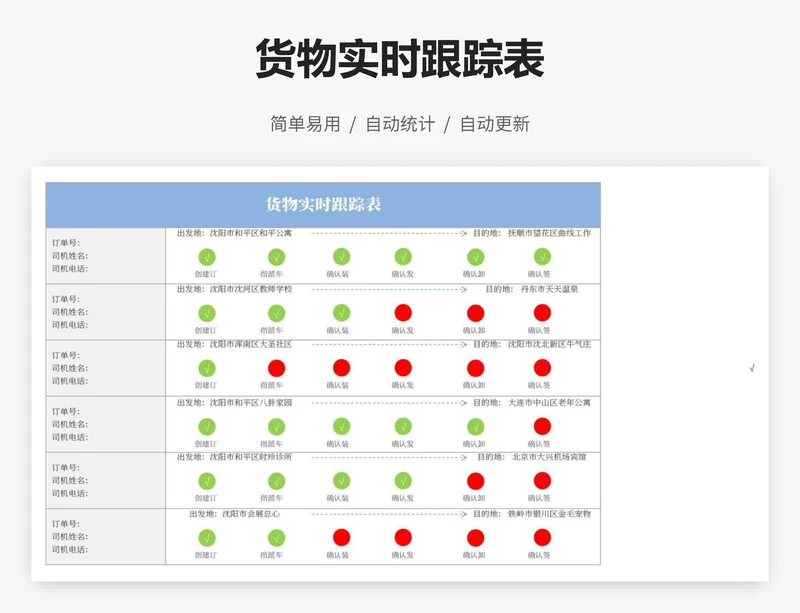Click green 确认装 circle in 八卦家园 row
The height and width of the screenshot is (613, 800).
coord(341,426)
